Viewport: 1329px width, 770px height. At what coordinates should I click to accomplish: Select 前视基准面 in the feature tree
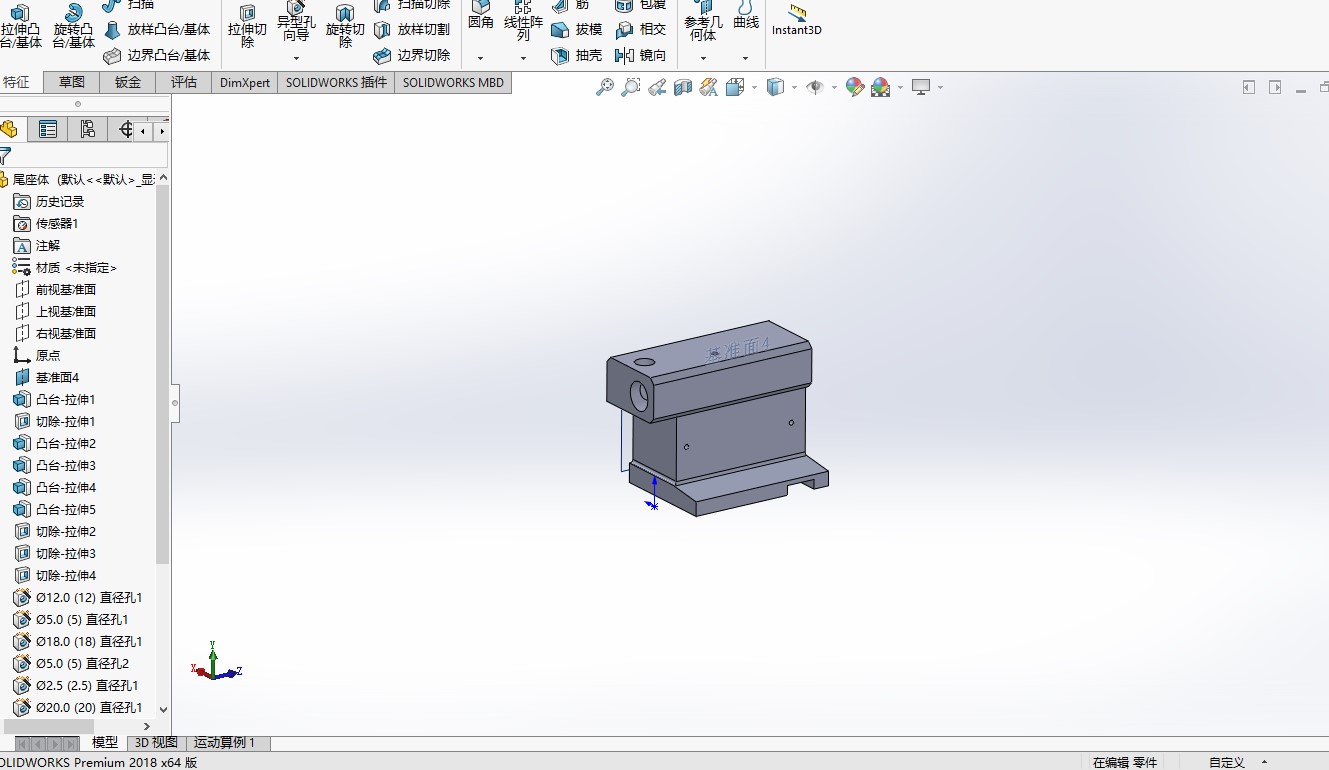tap(54, 290)
